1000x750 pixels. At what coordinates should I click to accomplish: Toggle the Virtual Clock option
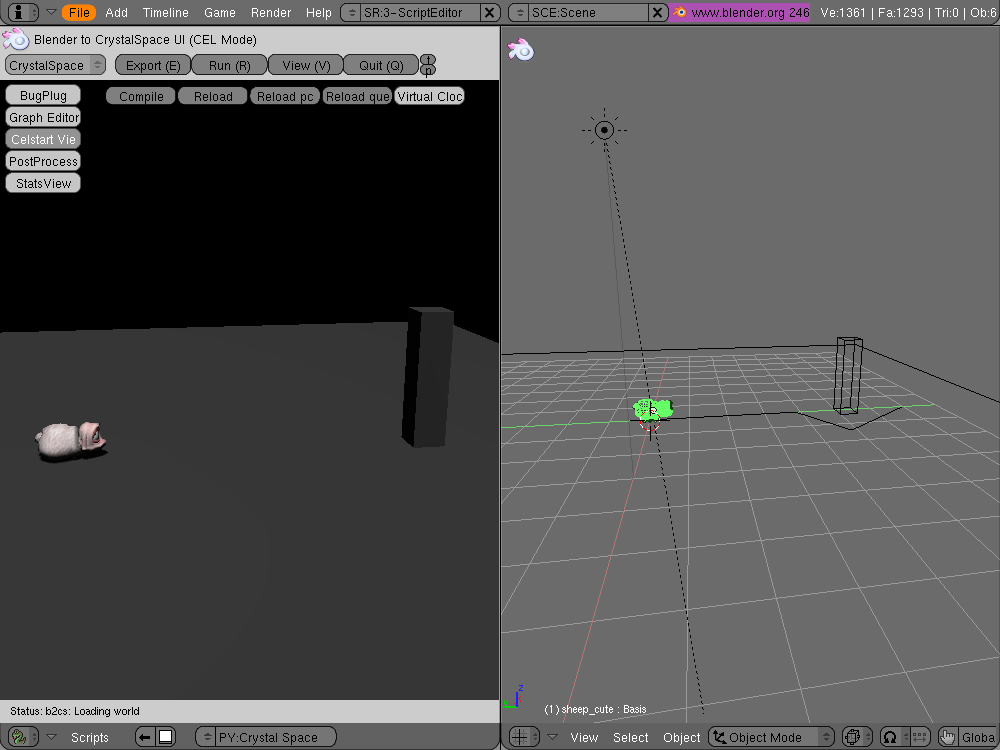point(430,96)
